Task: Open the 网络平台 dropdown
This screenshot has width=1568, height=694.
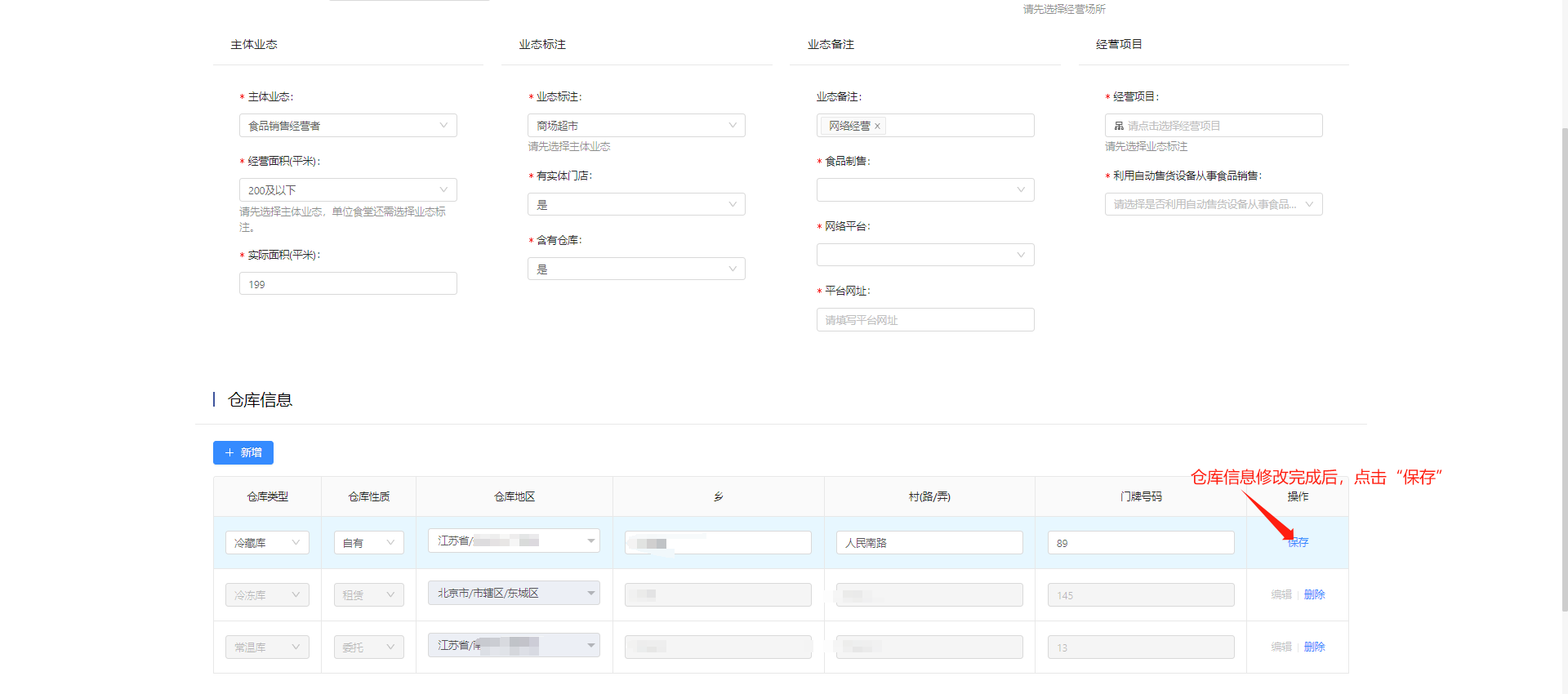Action: click(924, 256)
